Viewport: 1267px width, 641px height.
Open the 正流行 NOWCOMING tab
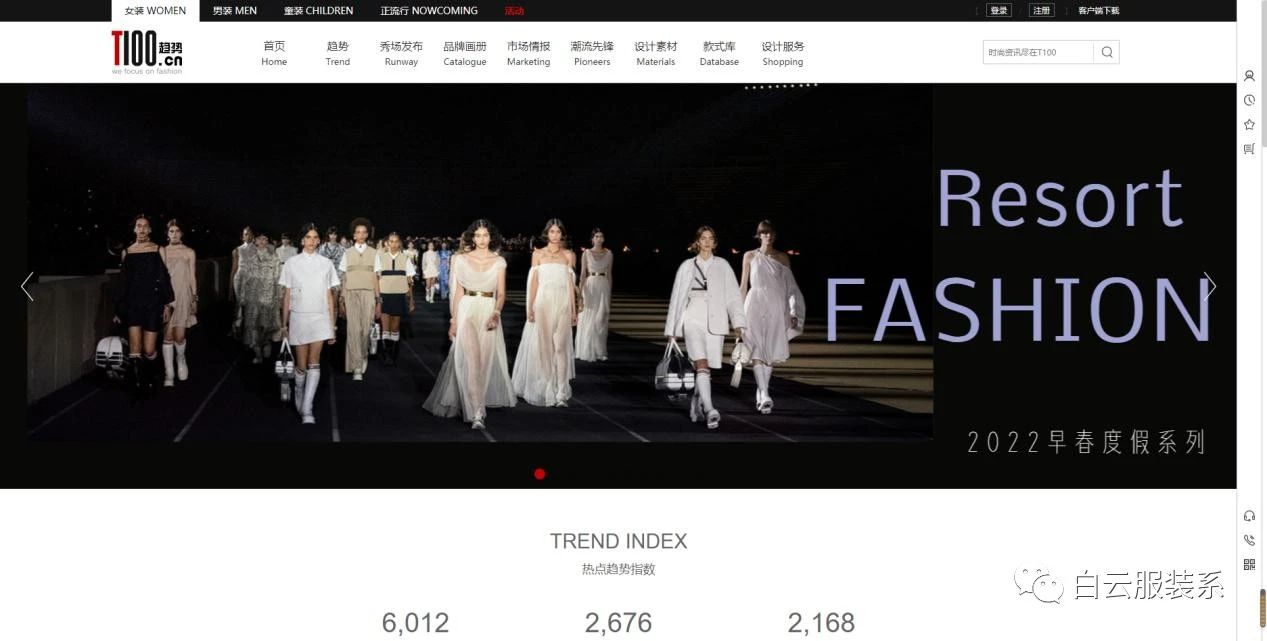pos(429,11)
